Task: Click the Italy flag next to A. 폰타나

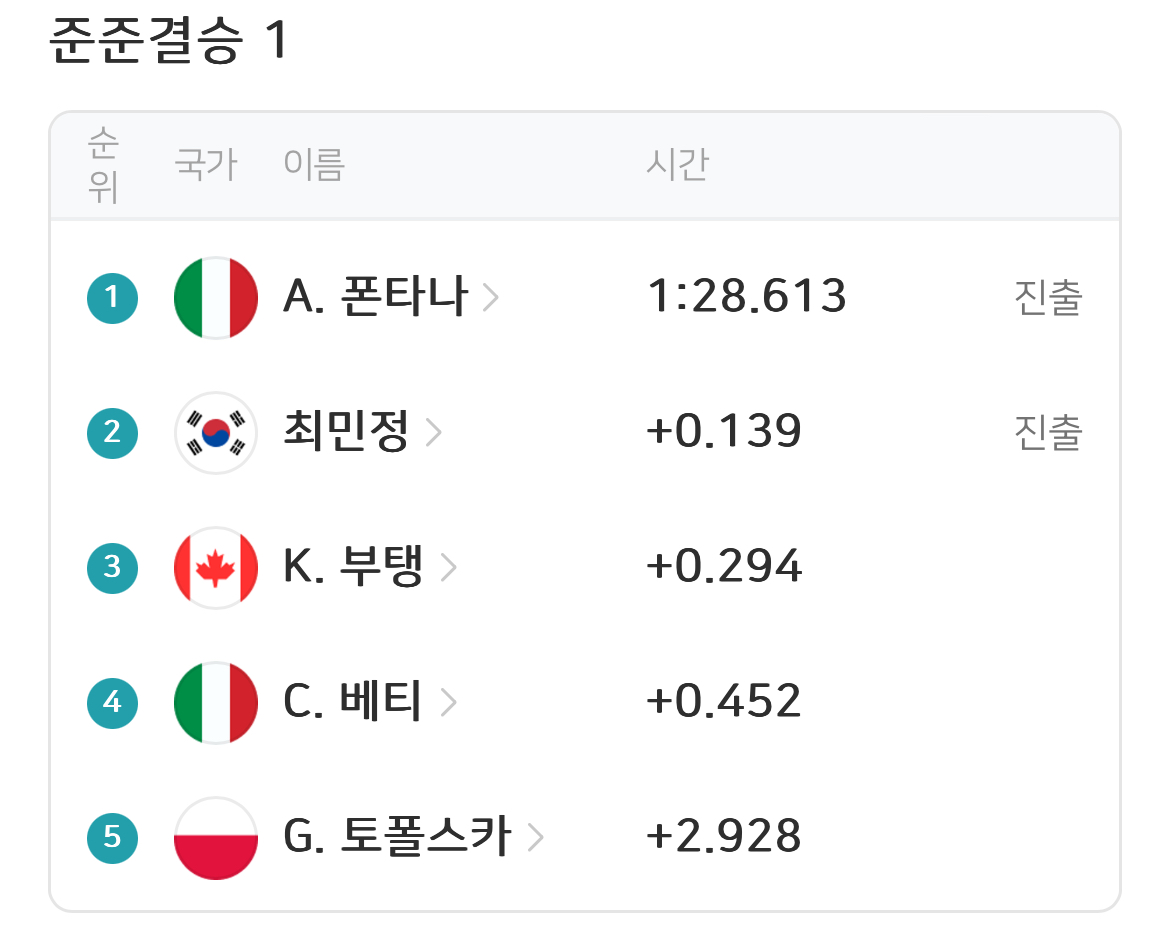Action: click(x=216, y=297)
